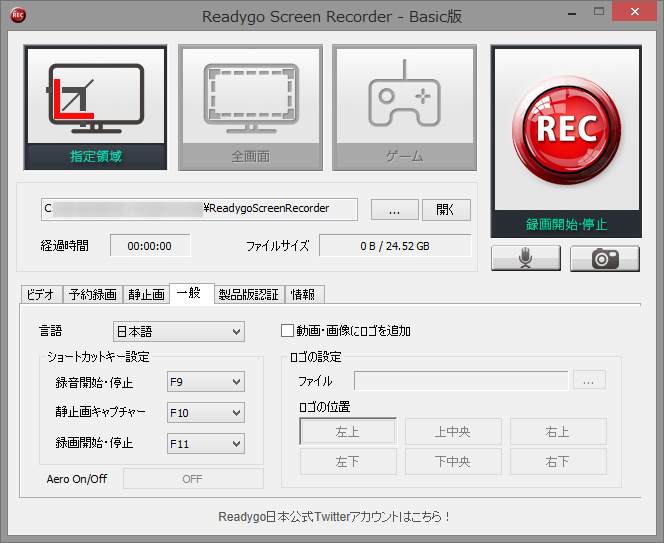
Task: Click the logo ファイル path input field
Action: point(461,381)
